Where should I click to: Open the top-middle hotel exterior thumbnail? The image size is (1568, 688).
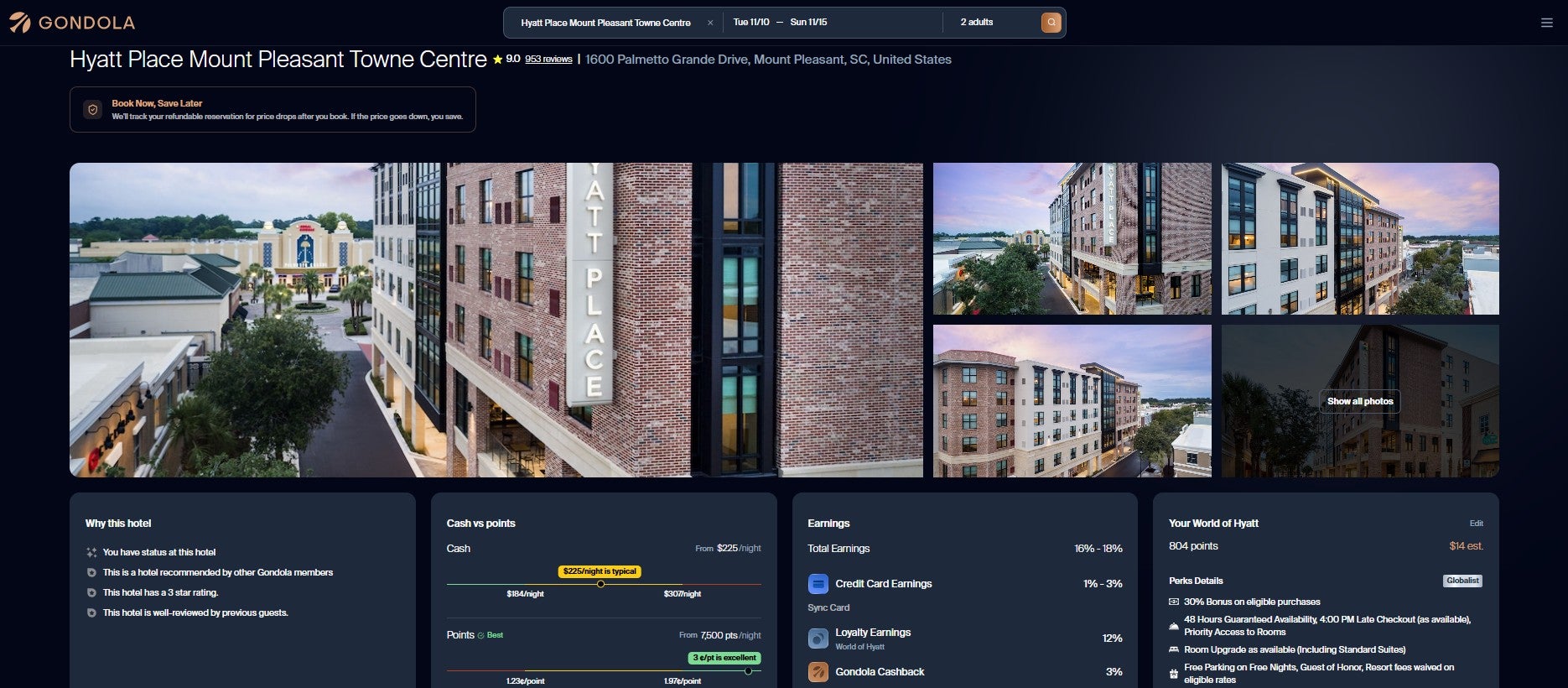tap(1072, 239)
